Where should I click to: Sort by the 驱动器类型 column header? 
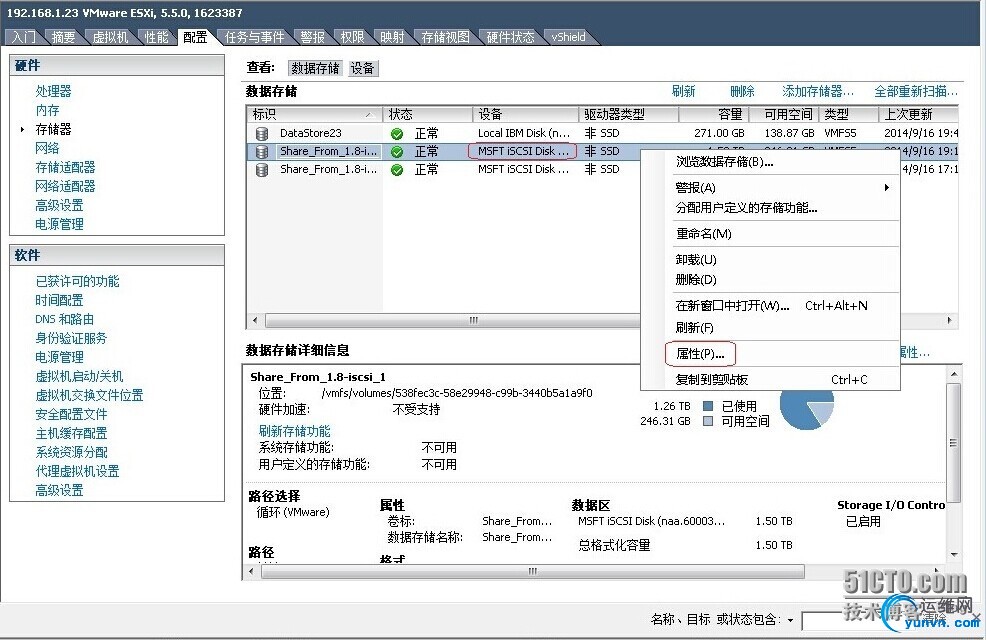(628, 114)
